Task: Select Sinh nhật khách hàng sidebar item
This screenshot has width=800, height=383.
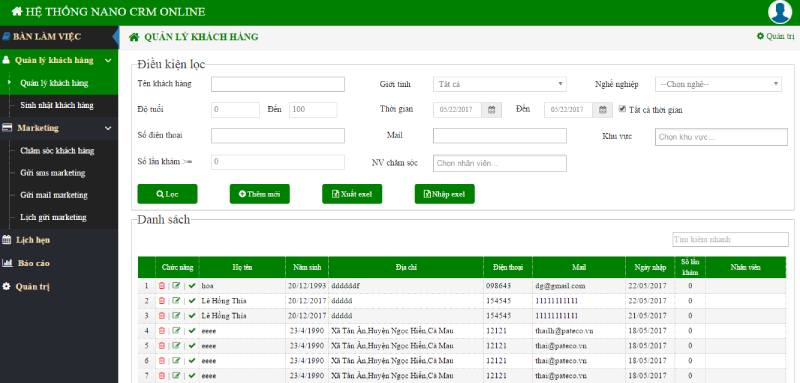Action: [x=57, y=106]
